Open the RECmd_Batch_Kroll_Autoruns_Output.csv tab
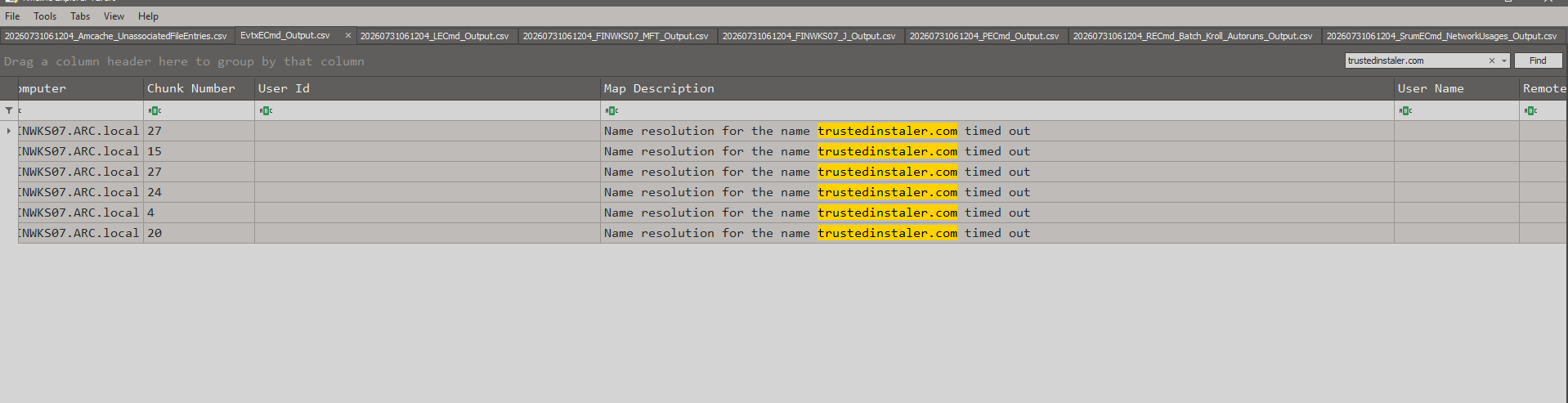This screenshot has width=1568, height=403. coord(1193,36)
